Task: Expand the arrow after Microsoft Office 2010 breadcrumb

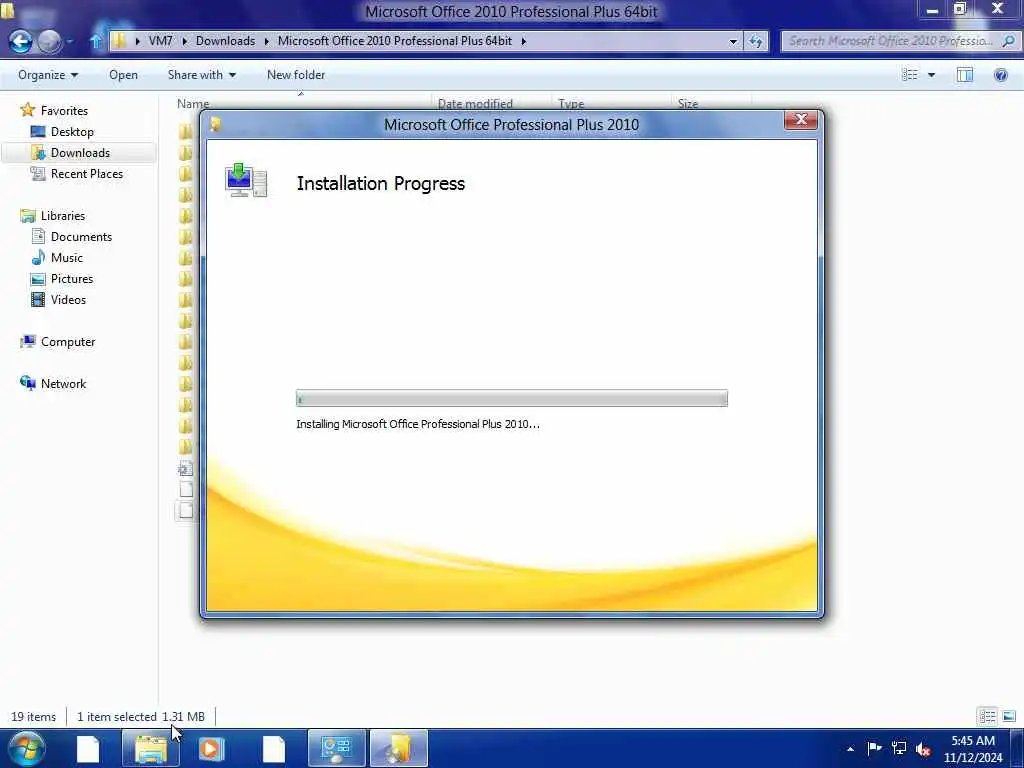Action: [524, 41]
